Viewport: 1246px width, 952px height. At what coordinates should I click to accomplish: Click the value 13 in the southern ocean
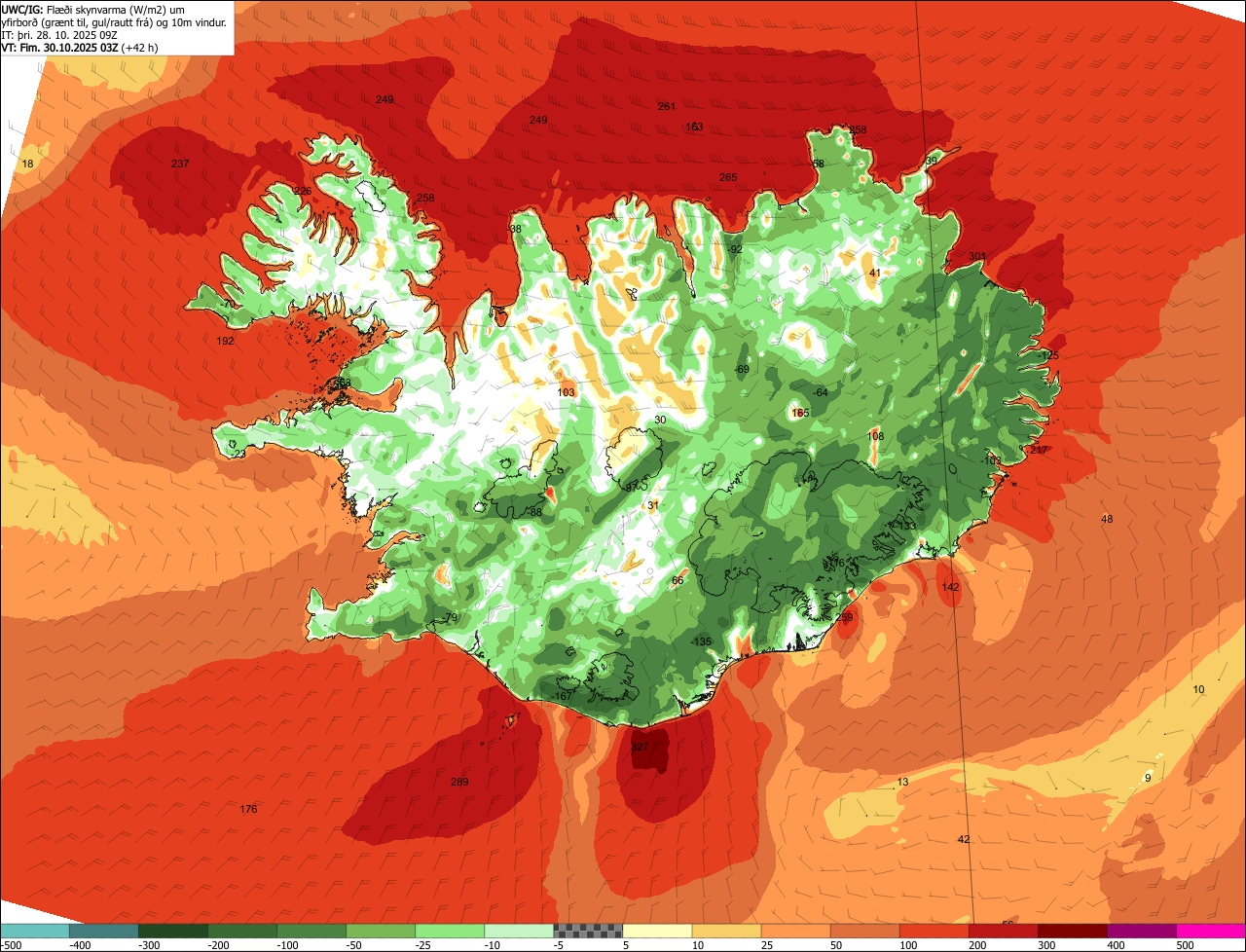[x=902, y=782]
